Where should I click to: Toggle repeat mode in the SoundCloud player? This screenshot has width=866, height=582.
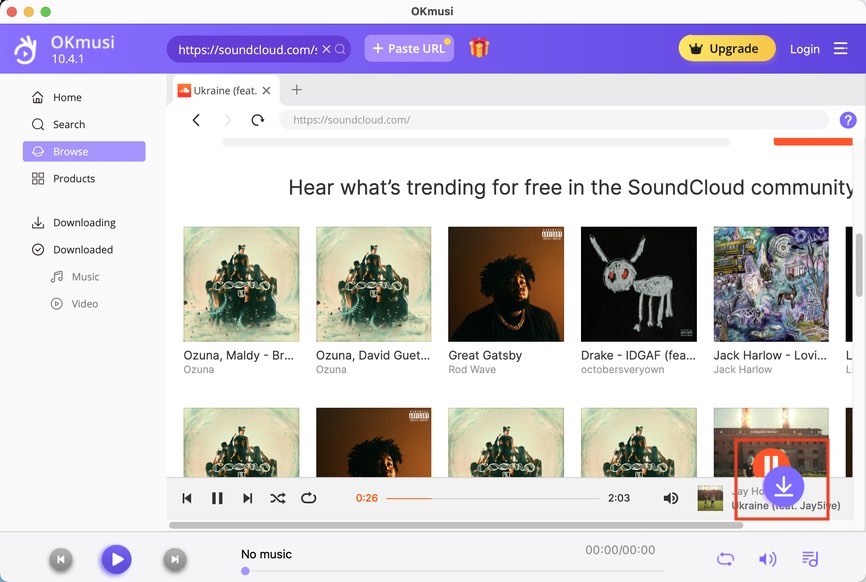tap(308, 498)
